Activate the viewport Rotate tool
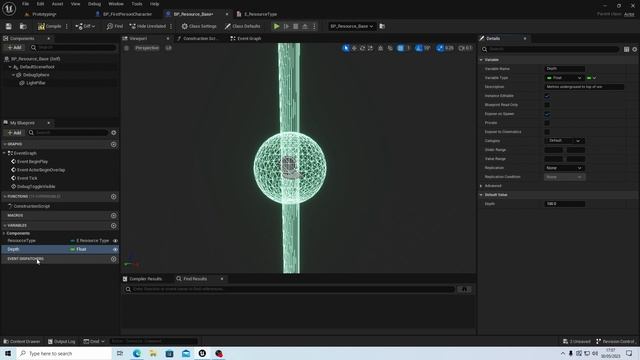 click(362, 48)
